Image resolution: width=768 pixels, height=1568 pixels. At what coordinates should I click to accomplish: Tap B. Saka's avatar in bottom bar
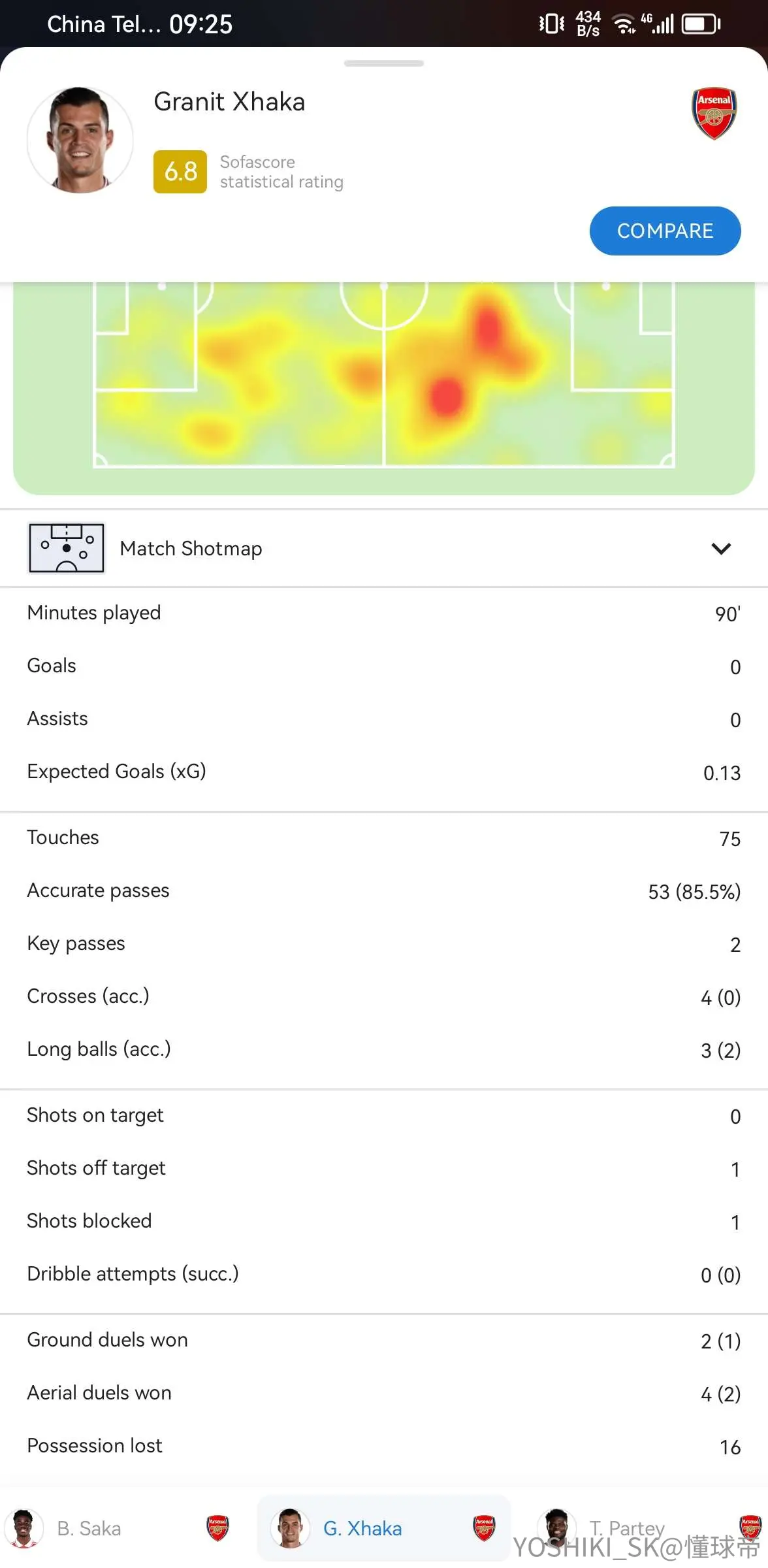tap(24, 1529)
